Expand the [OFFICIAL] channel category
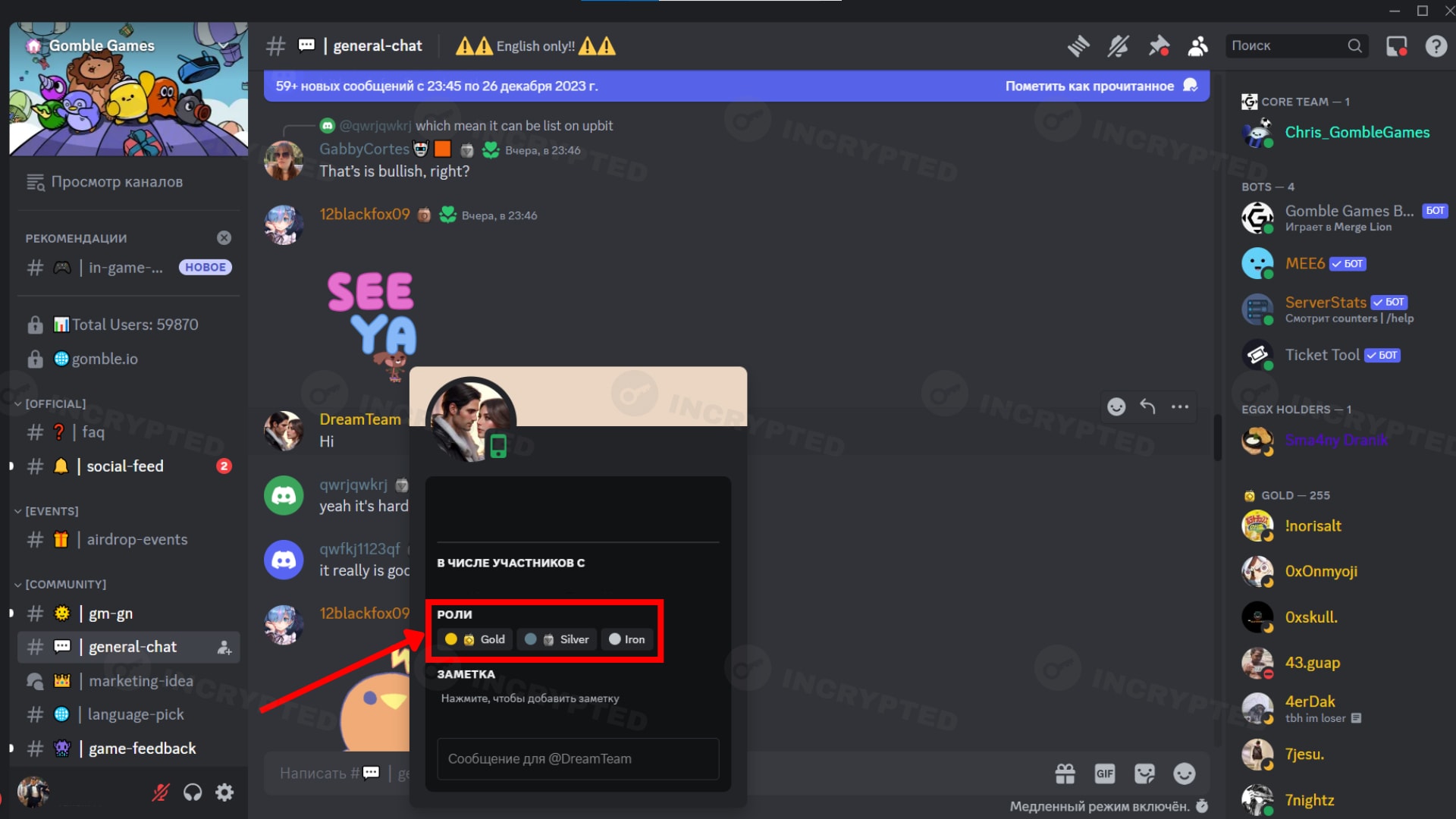 [x=54, y=404]
